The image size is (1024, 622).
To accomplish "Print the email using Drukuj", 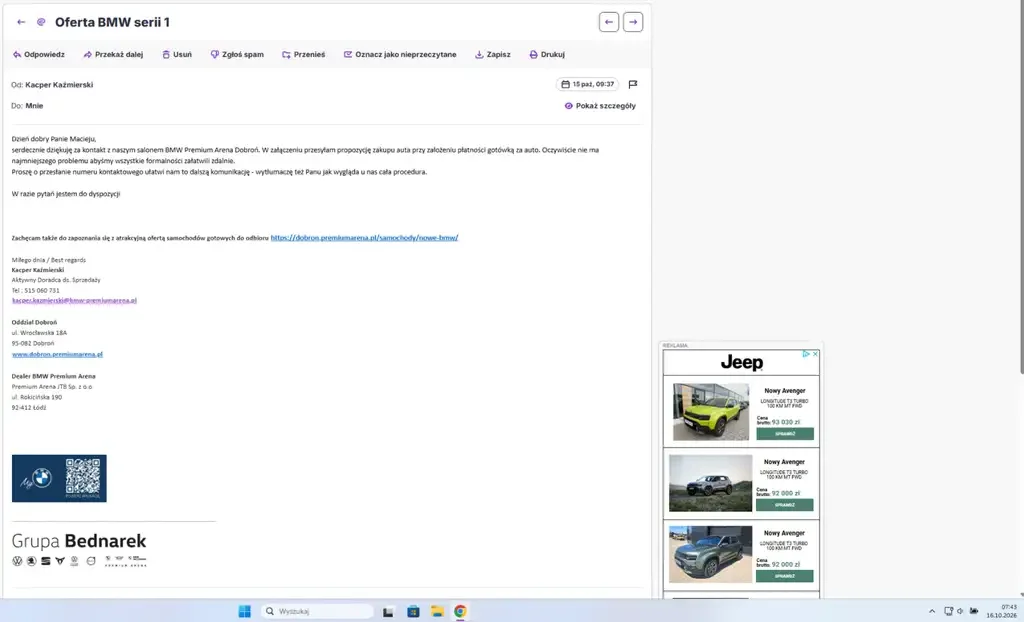I will [x=547, y=55].
